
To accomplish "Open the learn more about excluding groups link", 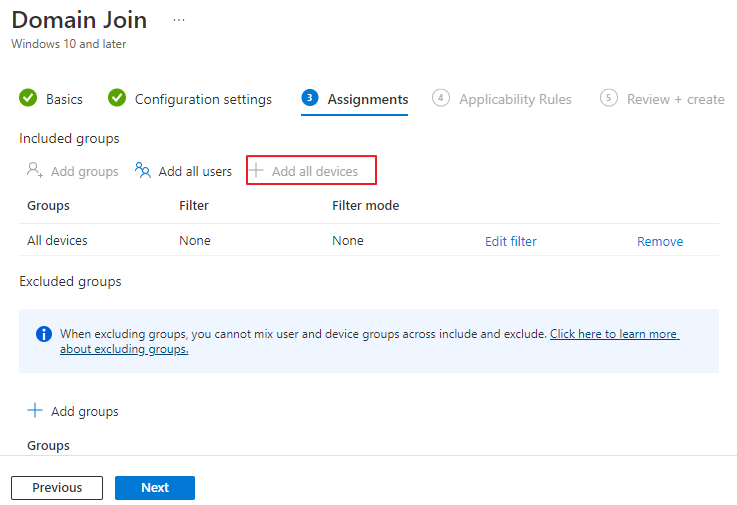I will pyautogui.click(x=614, y=334).
